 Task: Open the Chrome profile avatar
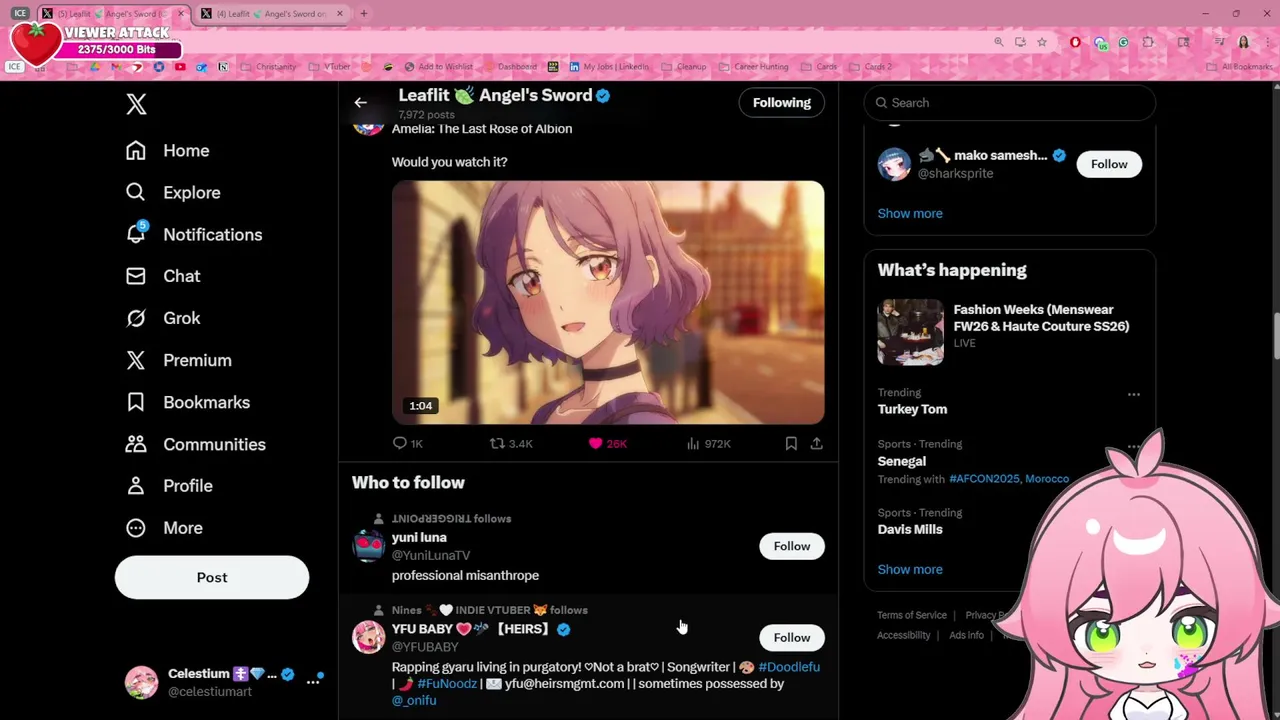click(1244, 42)
